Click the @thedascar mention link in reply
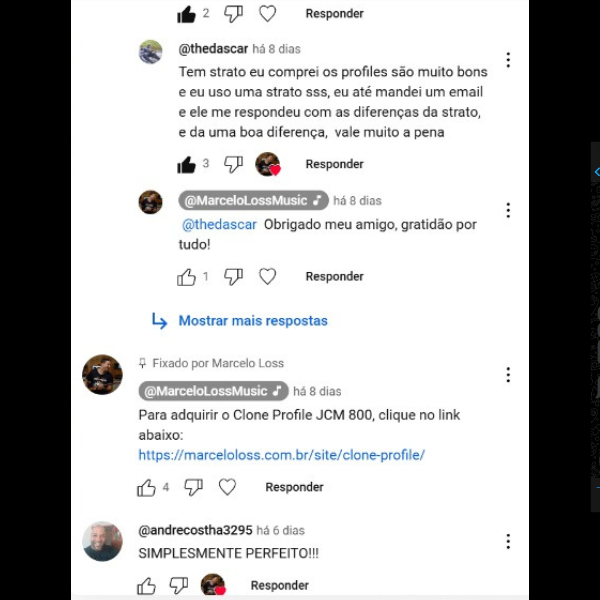Screen dimensions: 600x600 point(219,225)
